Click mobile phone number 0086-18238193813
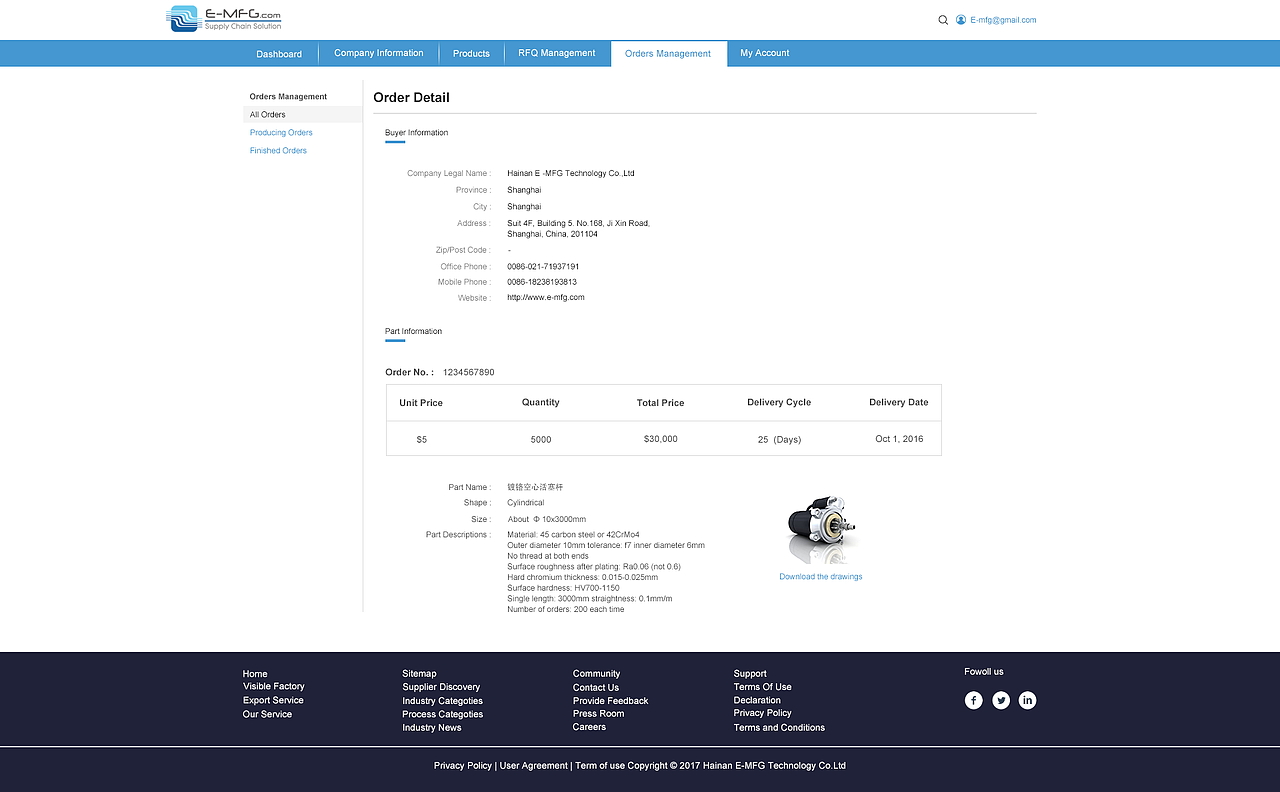Viewport: 1280px width, 792px height. [x=542, y=282]
